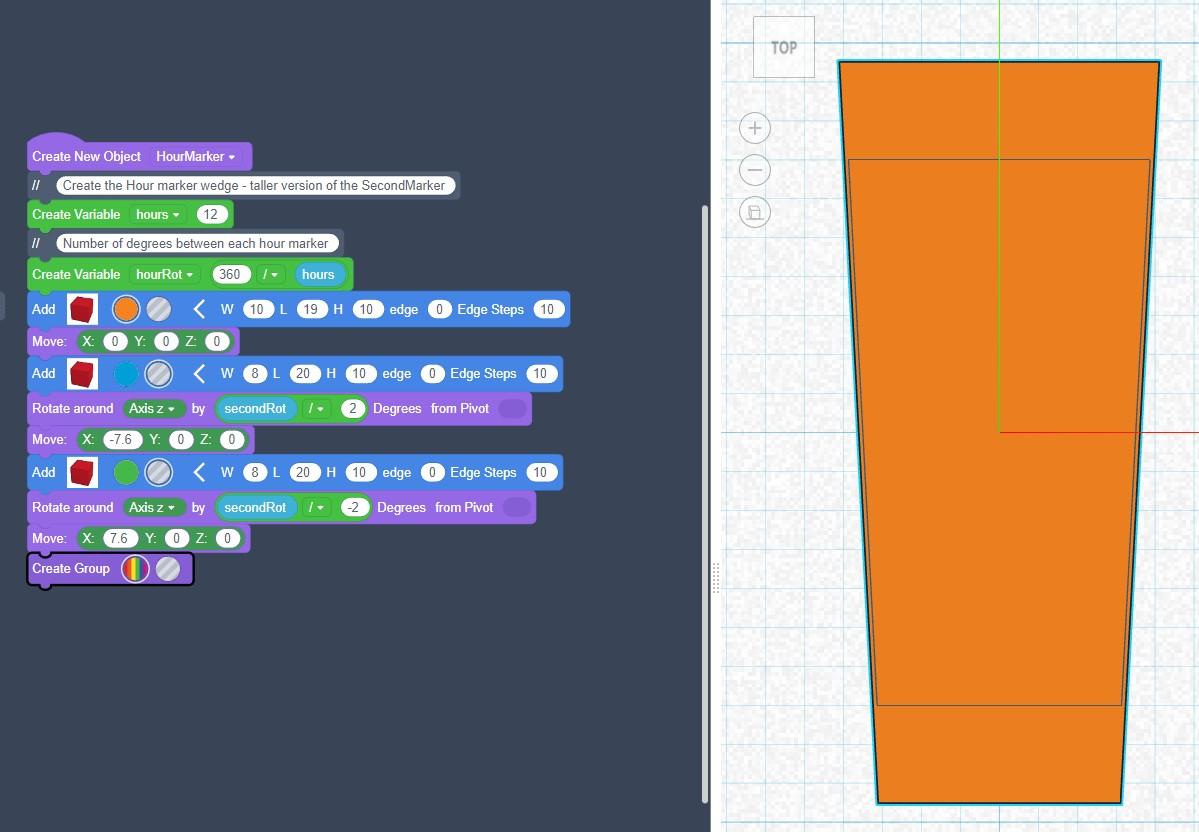Screen dimensions: 1199x832
Task: Click the empty Pivot slot in first Rotate block
Action: [x=512, y=408]
